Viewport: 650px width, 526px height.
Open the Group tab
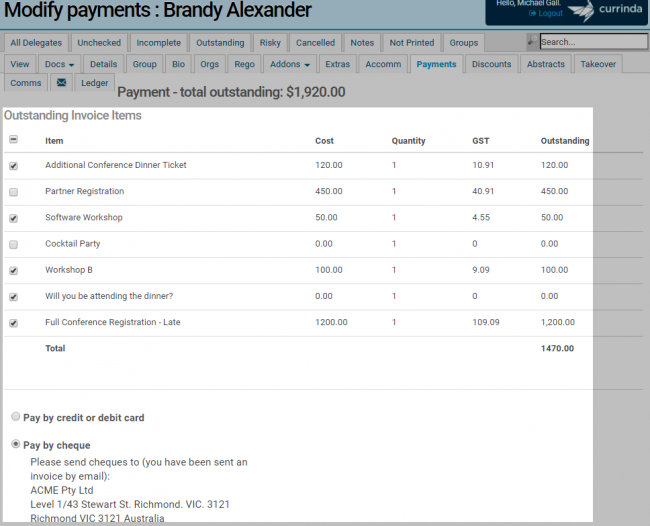coord(144,64)
